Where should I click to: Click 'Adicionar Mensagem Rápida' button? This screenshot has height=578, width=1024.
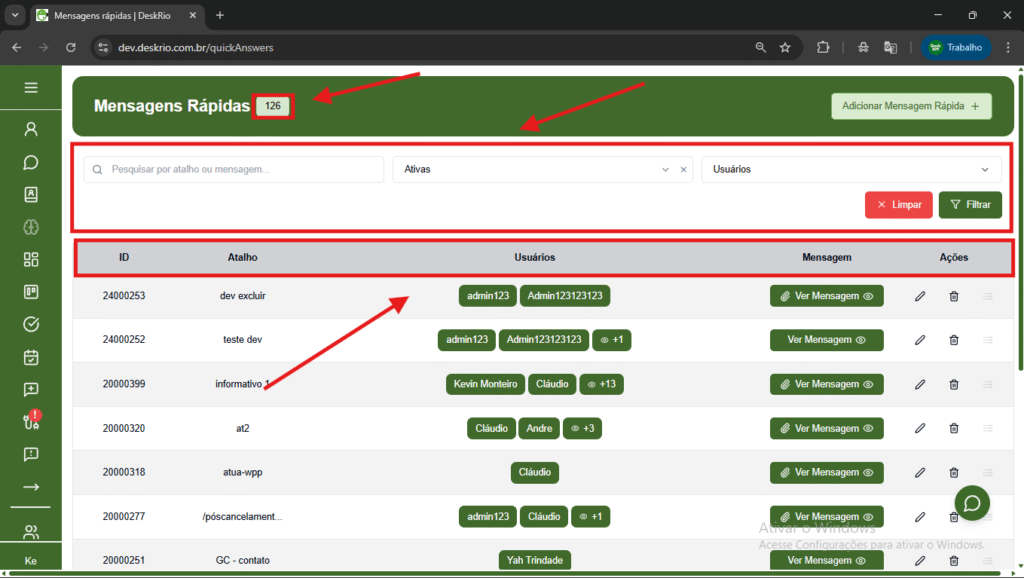tap(911, 106)
